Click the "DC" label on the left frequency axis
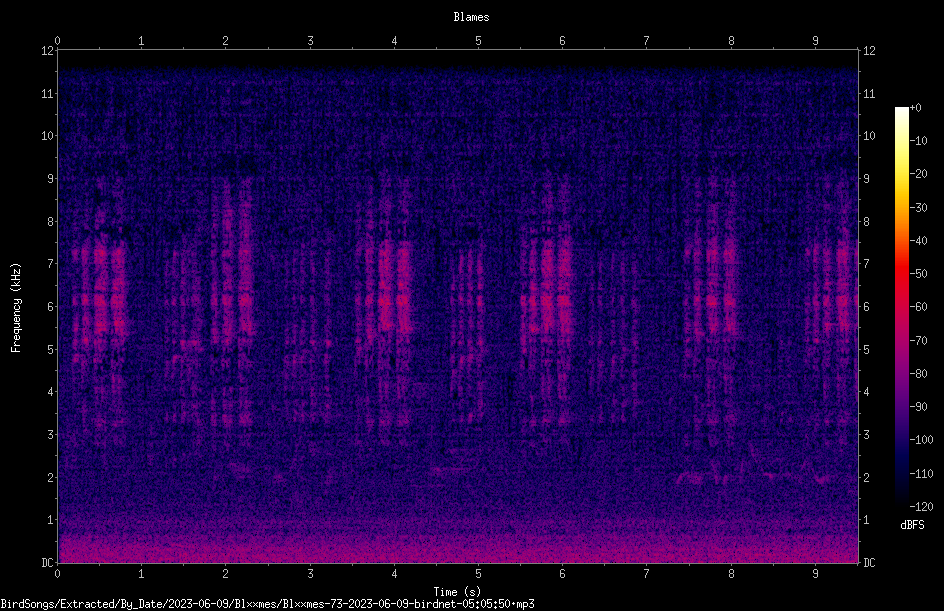The image size is (944, 611). [47, 562]
